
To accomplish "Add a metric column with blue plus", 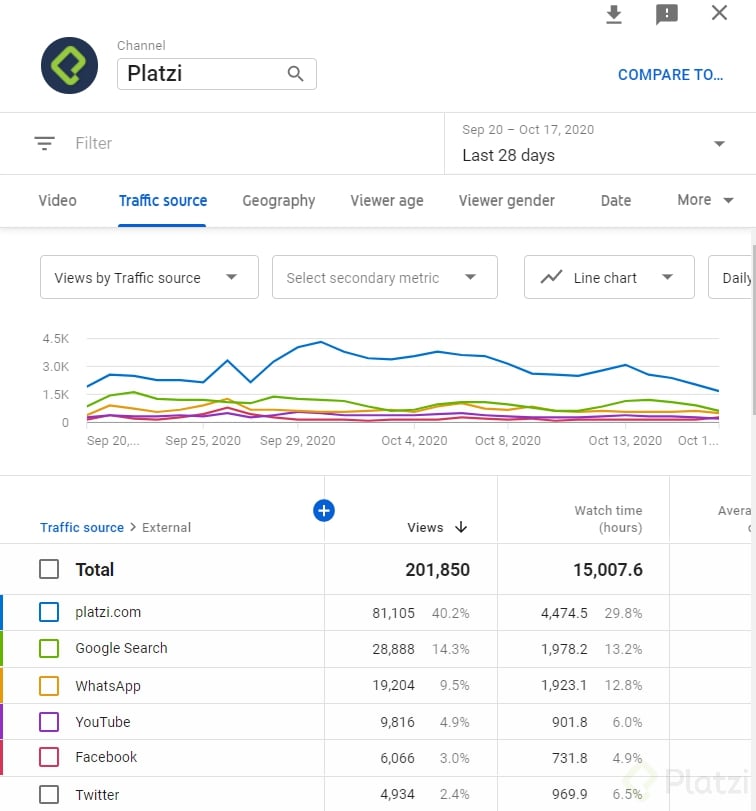I will coord(323,511).
